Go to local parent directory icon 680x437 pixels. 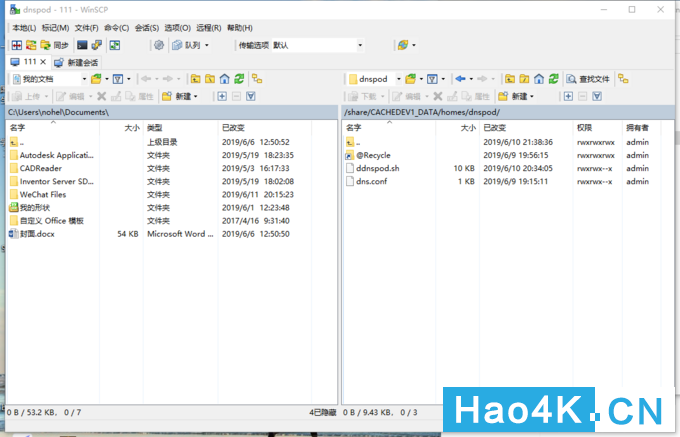coord(196,79)
